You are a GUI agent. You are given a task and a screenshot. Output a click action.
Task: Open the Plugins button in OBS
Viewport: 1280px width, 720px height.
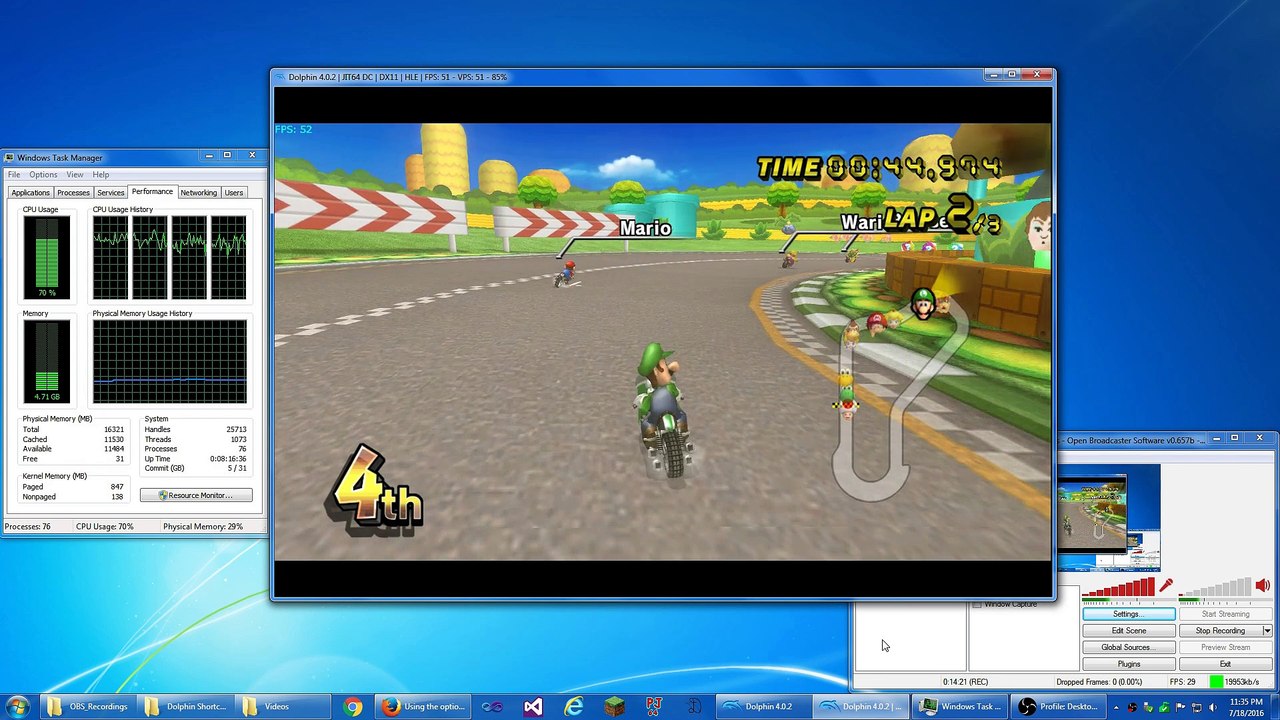tap(1128, 664)
